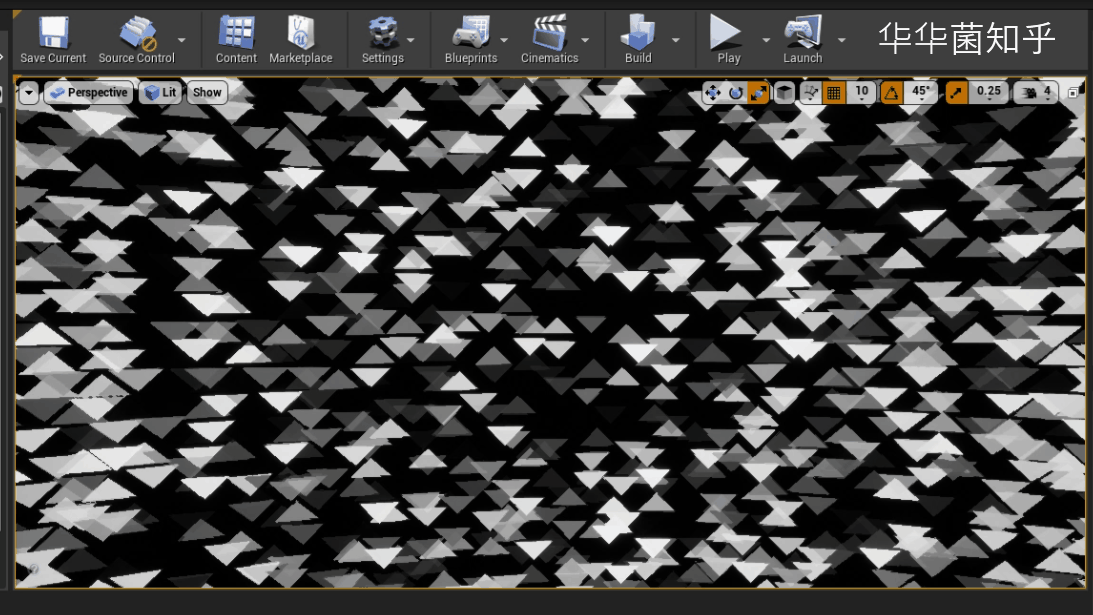Open the scale snap 0.25 dropdown

[x=988, y=92]
